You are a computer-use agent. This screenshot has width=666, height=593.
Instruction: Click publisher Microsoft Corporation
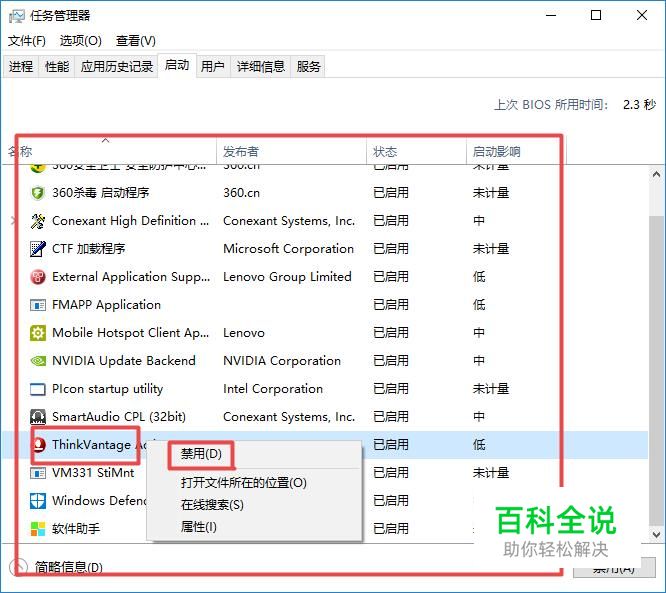pos(288,249)
